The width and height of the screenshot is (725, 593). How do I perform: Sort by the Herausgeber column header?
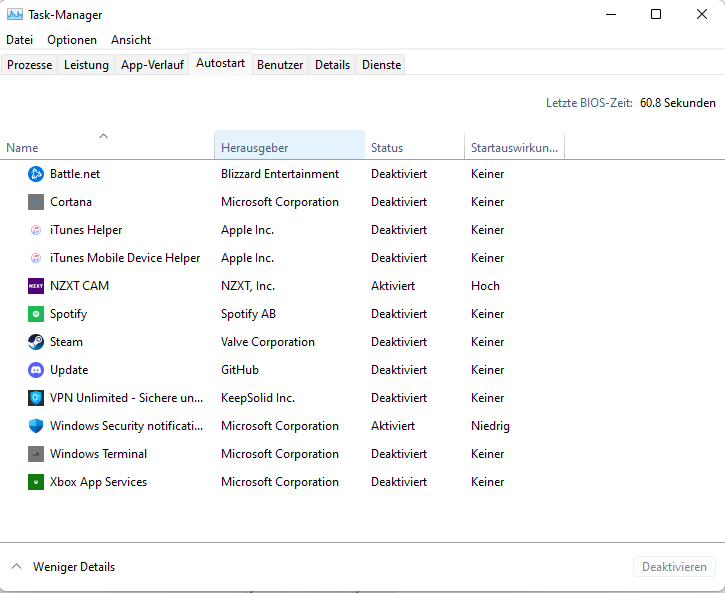point(289,145)
